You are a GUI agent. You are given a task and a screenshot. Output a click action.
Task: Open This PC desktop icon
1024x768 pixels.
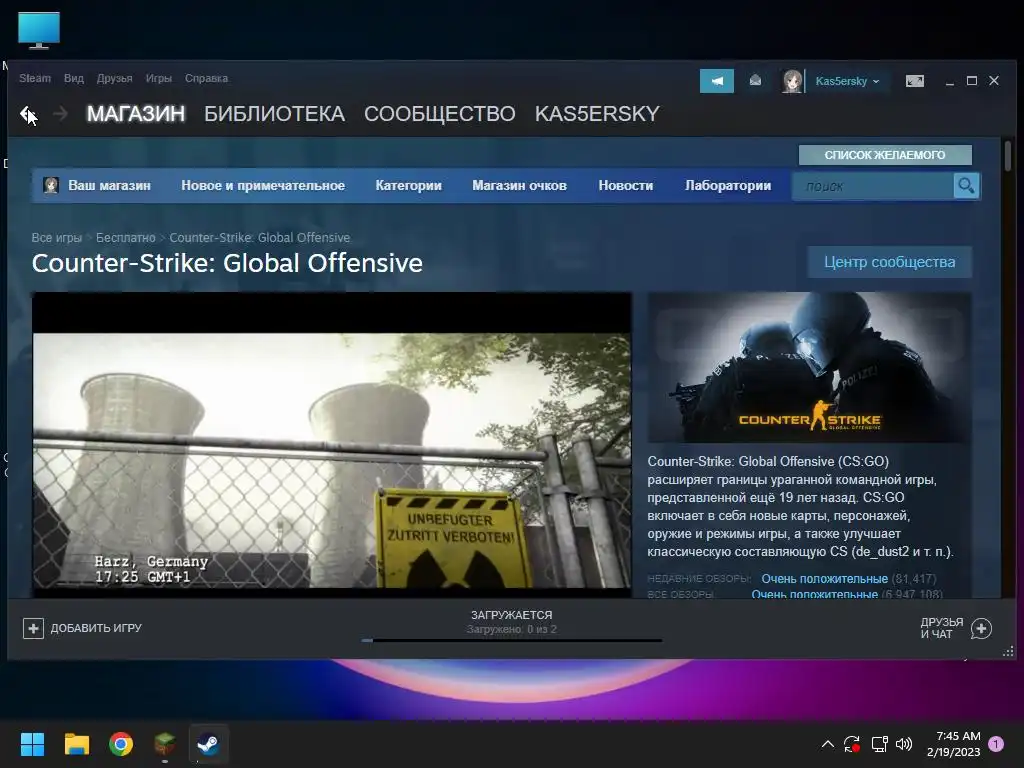coord(39,31)
